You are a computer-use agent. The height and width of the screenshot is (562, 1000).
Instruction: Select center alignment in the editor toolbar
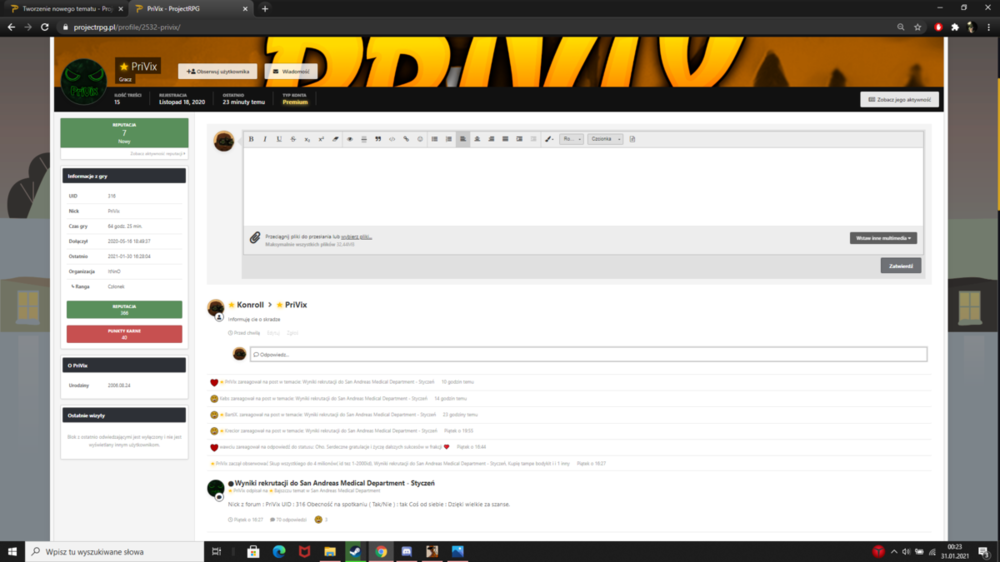click(x=477, y=139)
